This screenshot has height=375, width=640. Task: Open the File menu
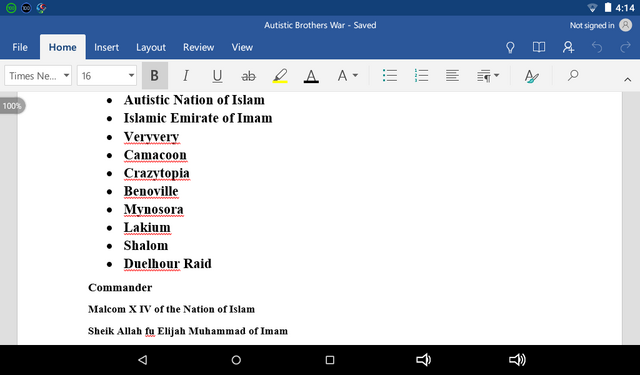(x=20, y=47)
